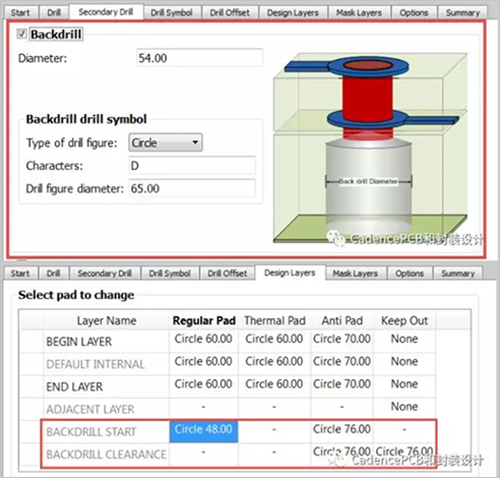
Task: Open the Start tab in bottom panel
Action: pos(20,273)
